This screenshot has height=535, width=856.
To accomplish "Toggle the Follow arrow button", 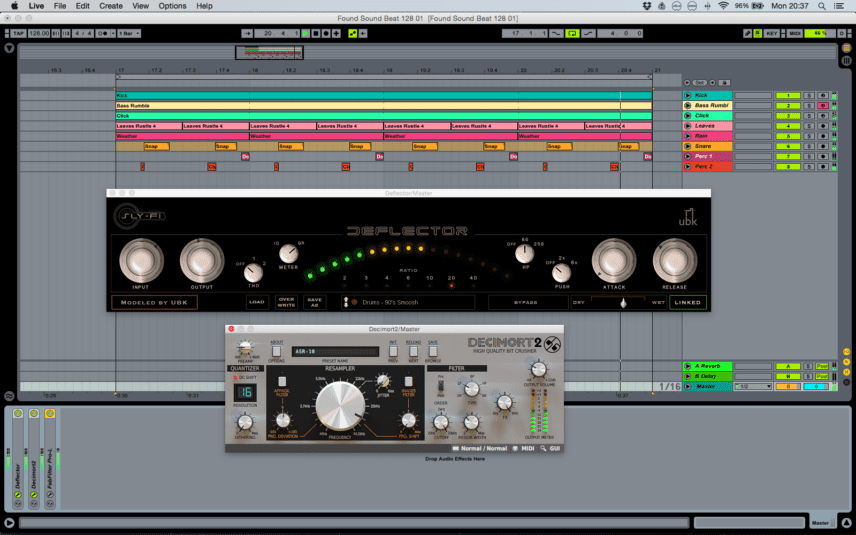I will (247, 33).
